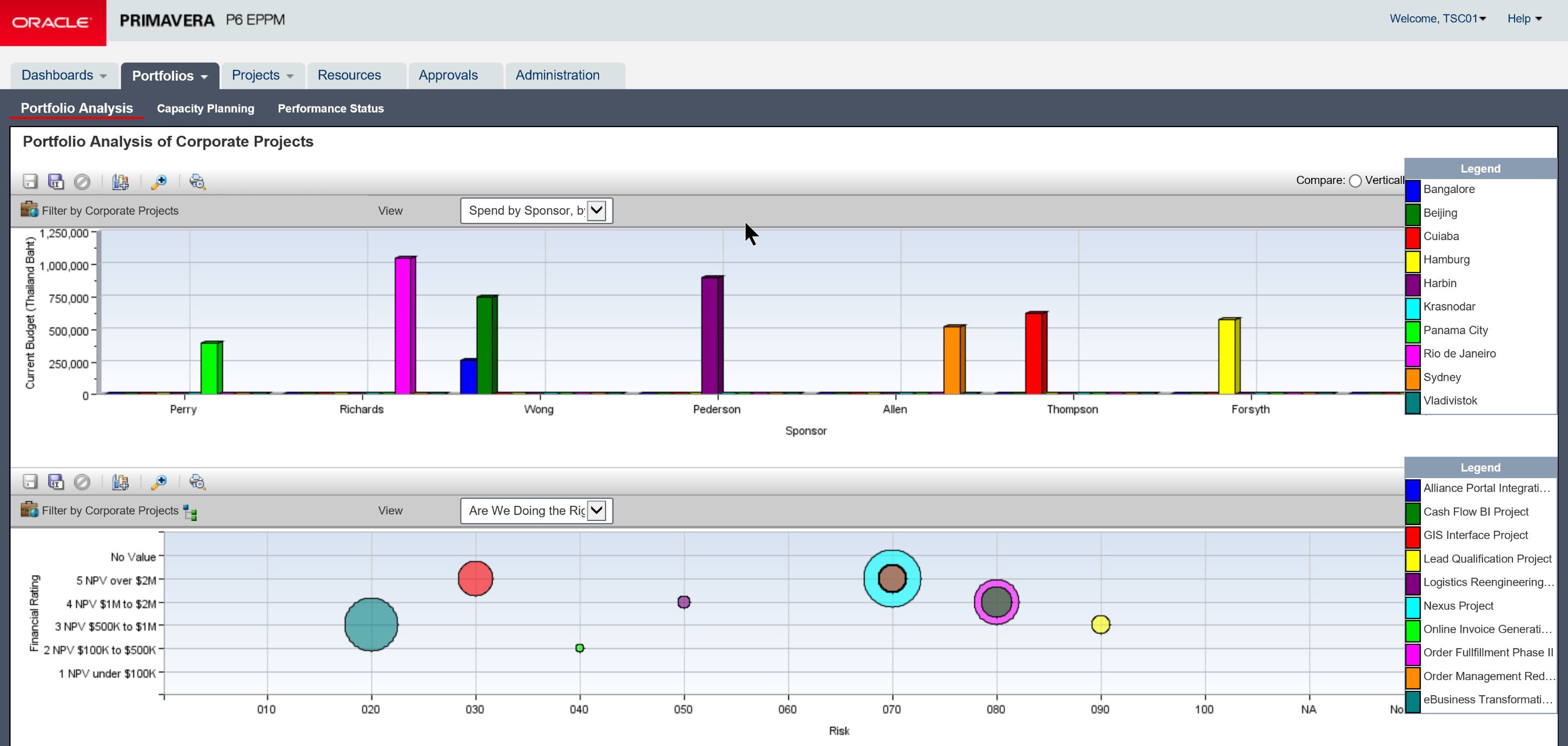The width and height of the screenshot is (1568, 746).
Task: Select the Clear/Cancel icon on the top toolbar
Action: pyautogui.click(x=83, y=181)
